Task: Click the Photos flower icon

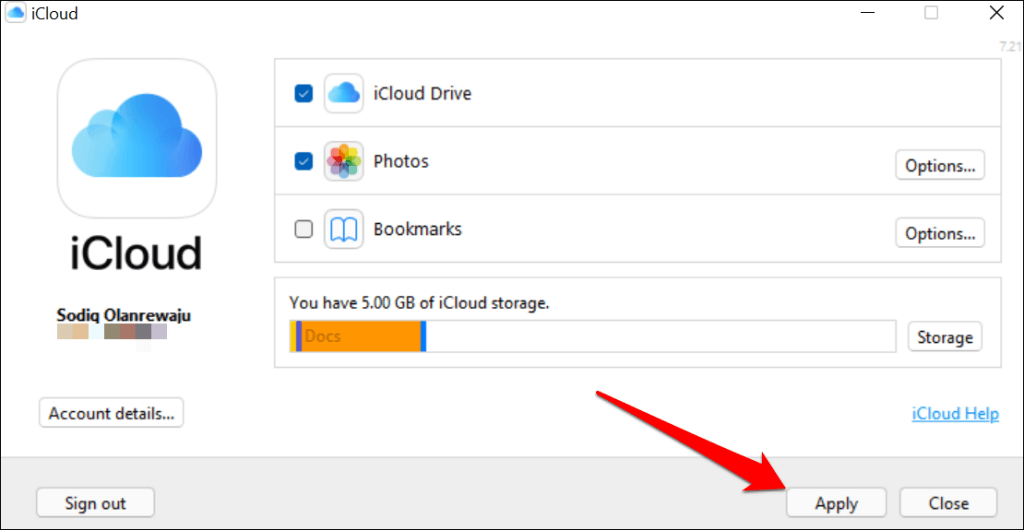Action: click(344, 161)
